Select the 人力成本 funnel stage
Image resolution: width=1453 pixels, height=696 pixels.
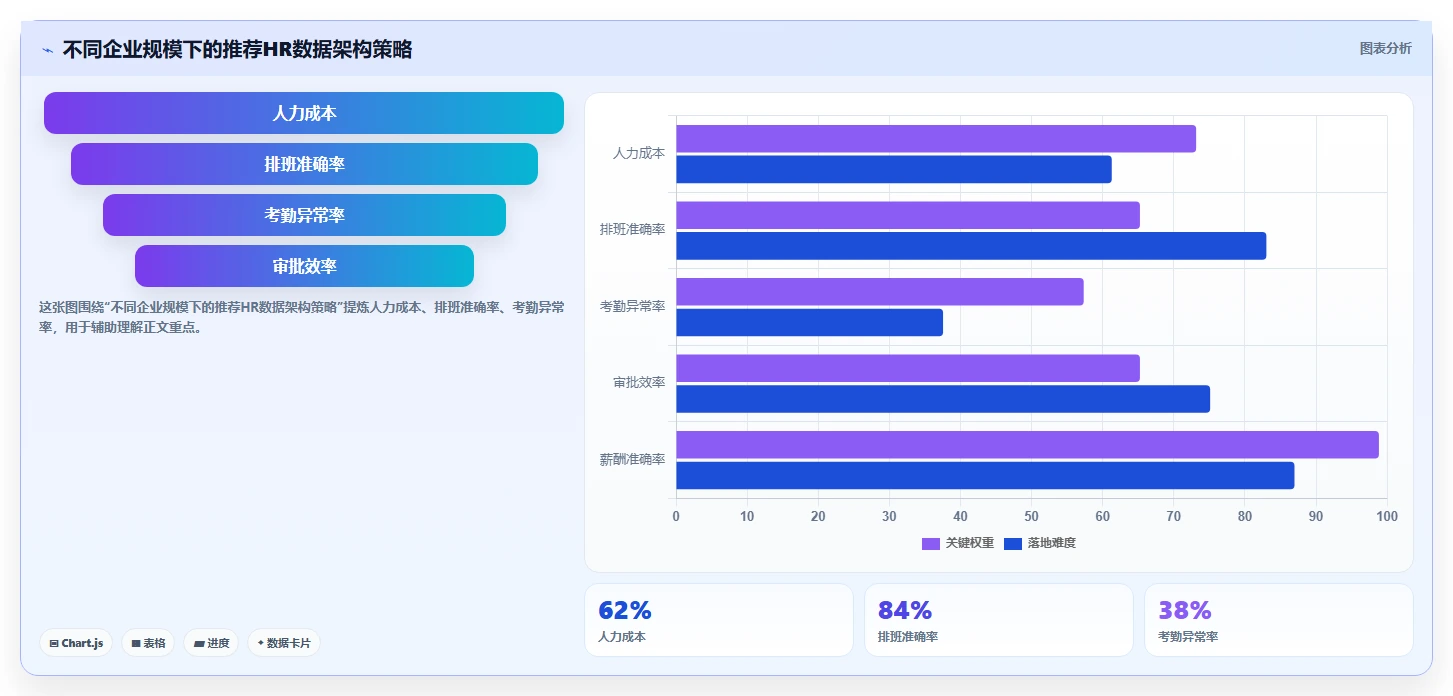pyautogui.click(x=304, y=113)
